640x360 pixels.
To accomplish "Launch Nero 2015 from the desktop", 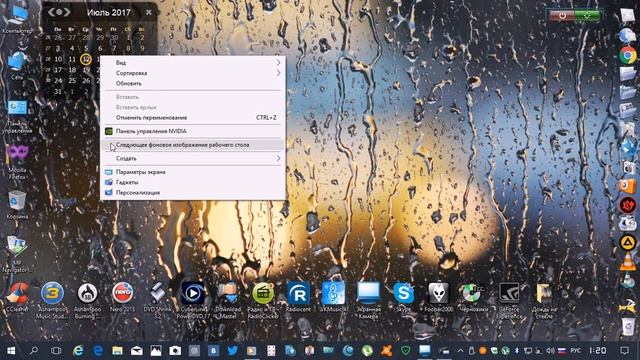I will (x=122, y=297).
